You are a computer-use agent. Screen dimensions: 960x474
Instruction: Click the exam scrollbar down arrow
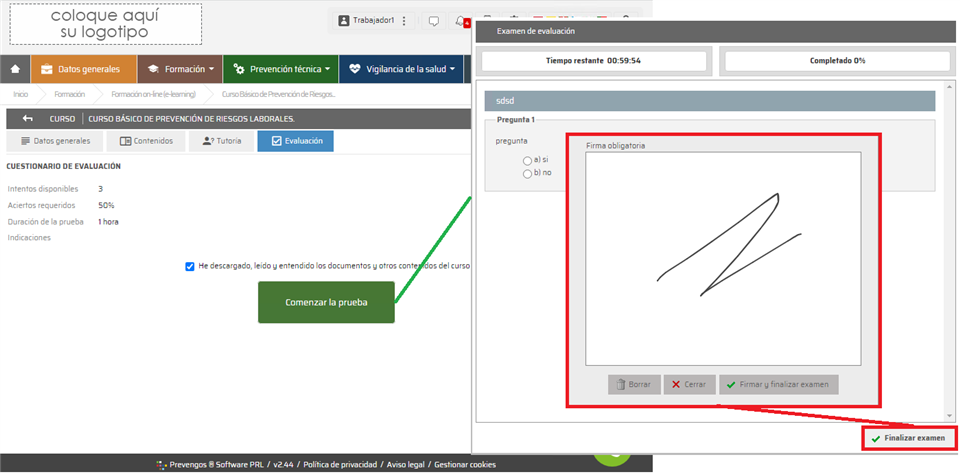pyautogui.click(x=948, y=418)
